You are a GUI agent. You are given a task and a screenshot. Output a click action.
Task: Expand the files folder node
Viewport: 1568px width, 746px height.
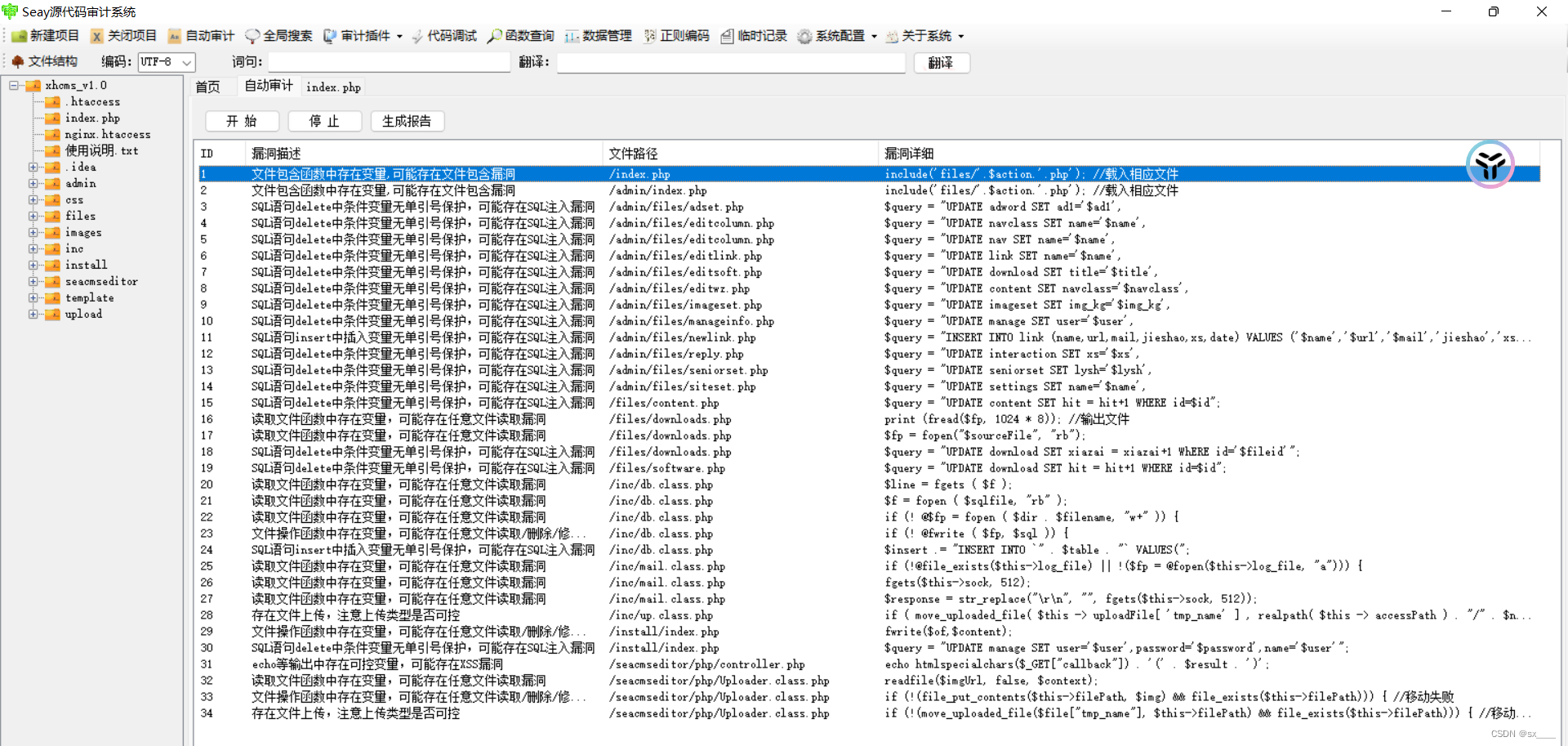tap(33, 216)
